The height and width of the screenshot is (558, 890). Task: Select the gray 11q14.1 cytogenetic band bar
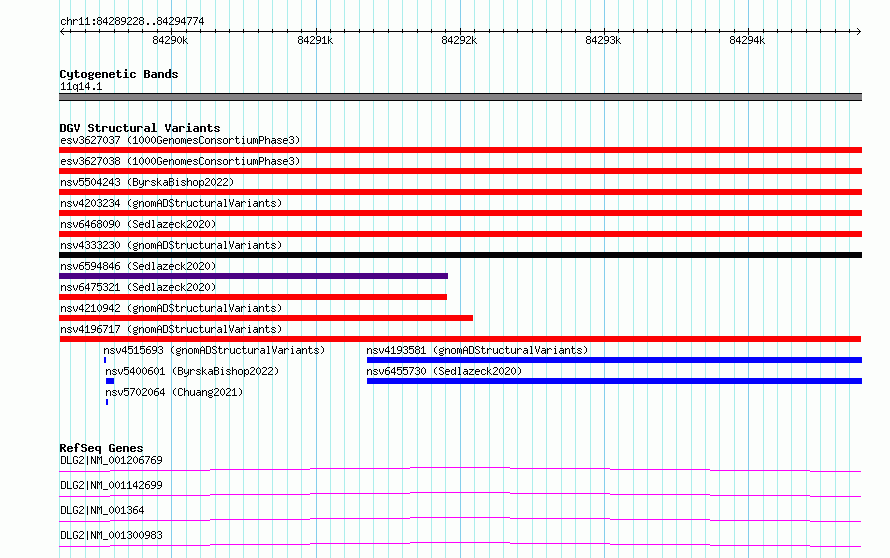pyautogui.click(x=460, y=97)
